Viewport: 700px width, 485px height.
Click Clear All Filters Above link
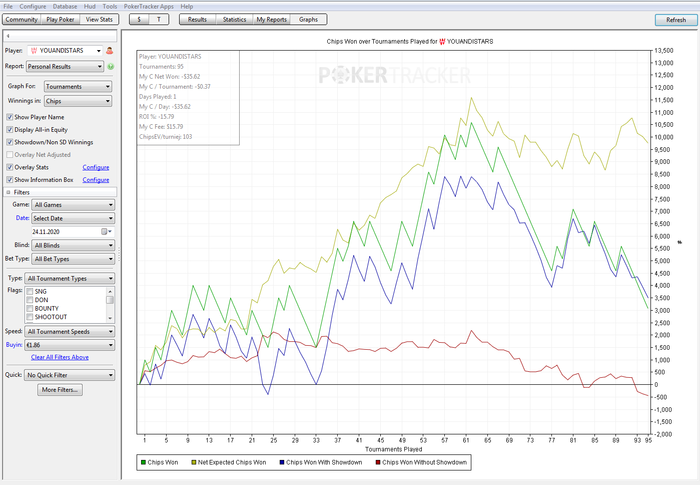61,357
